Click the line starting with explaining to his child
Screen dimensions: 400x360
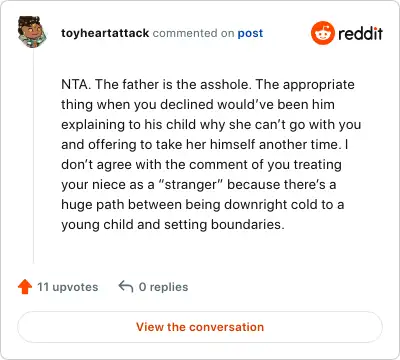211,125
